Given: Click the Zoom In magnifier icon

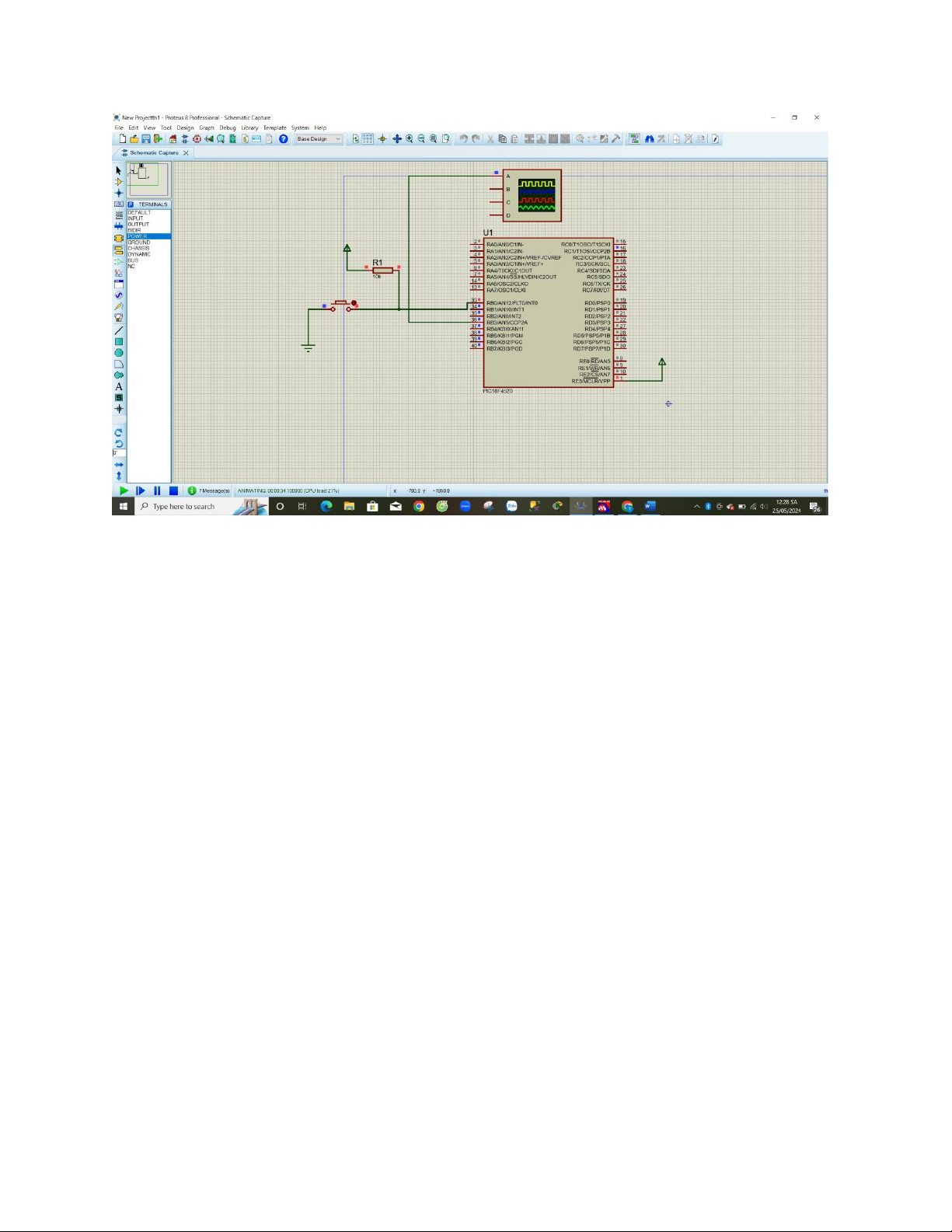Looking at the screenshot, I should 410,139.
